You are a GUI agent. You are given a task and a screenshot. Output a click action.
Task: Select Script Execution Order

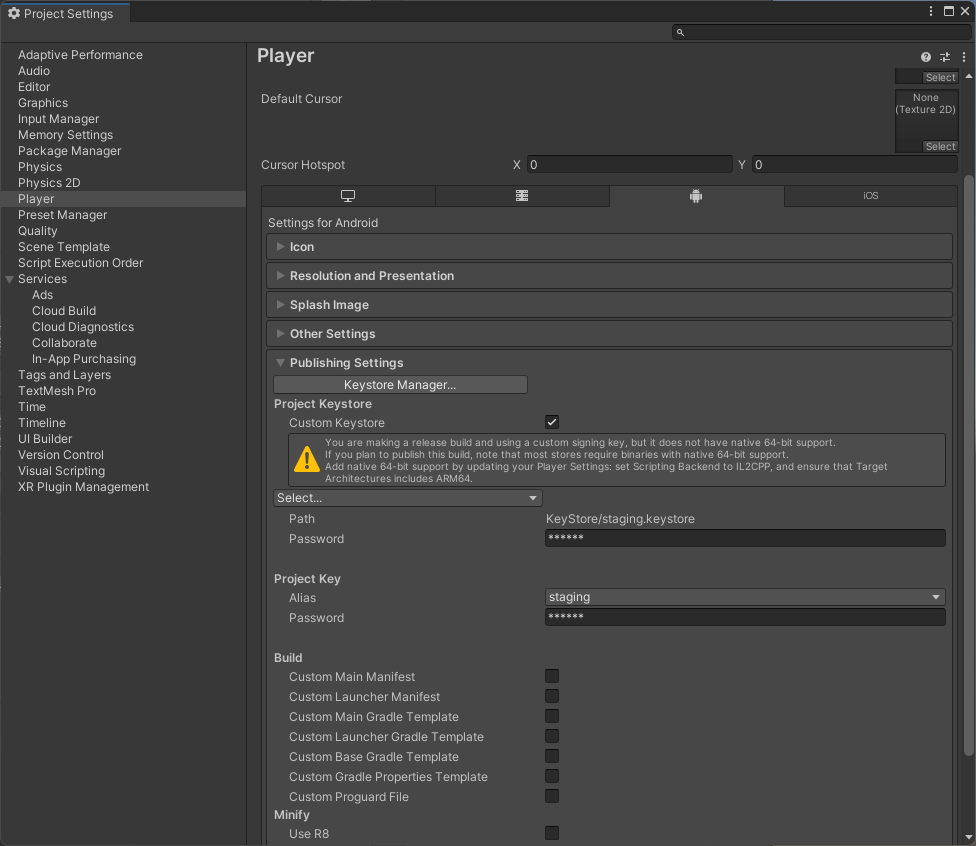pos(80,263)
